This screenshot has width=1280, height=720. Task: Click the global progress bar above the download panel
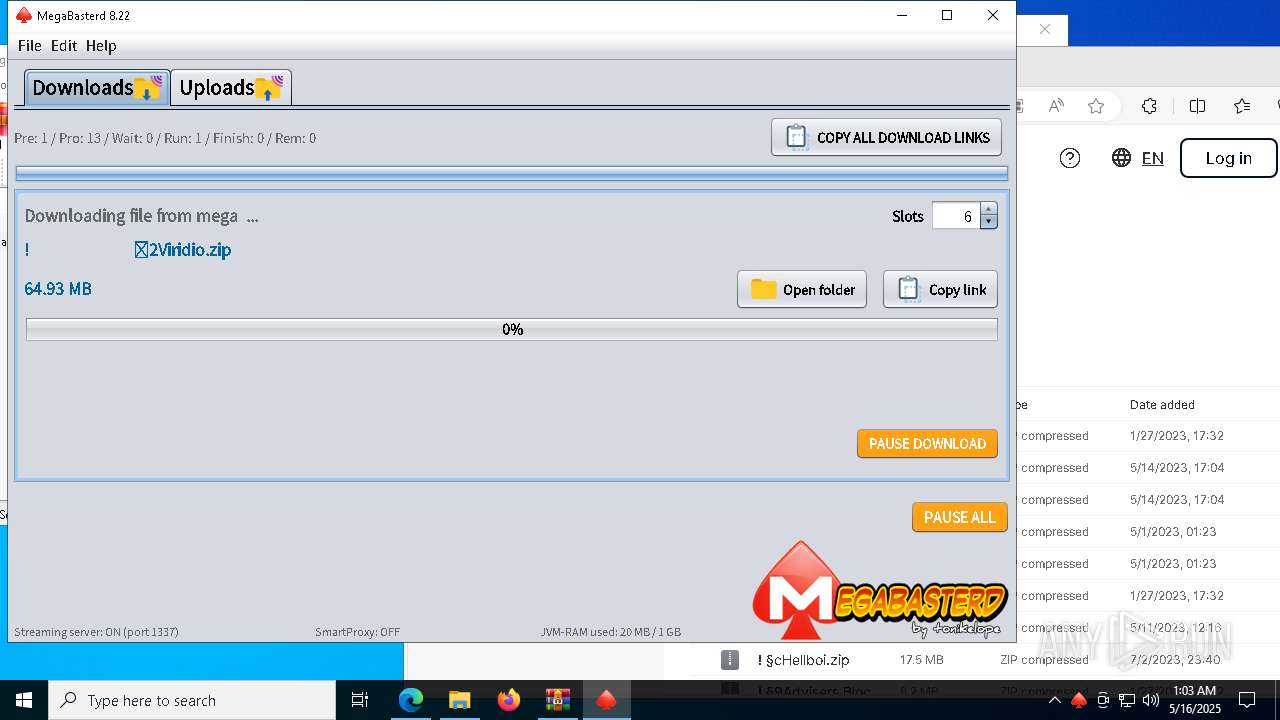[x=512, y=173]
